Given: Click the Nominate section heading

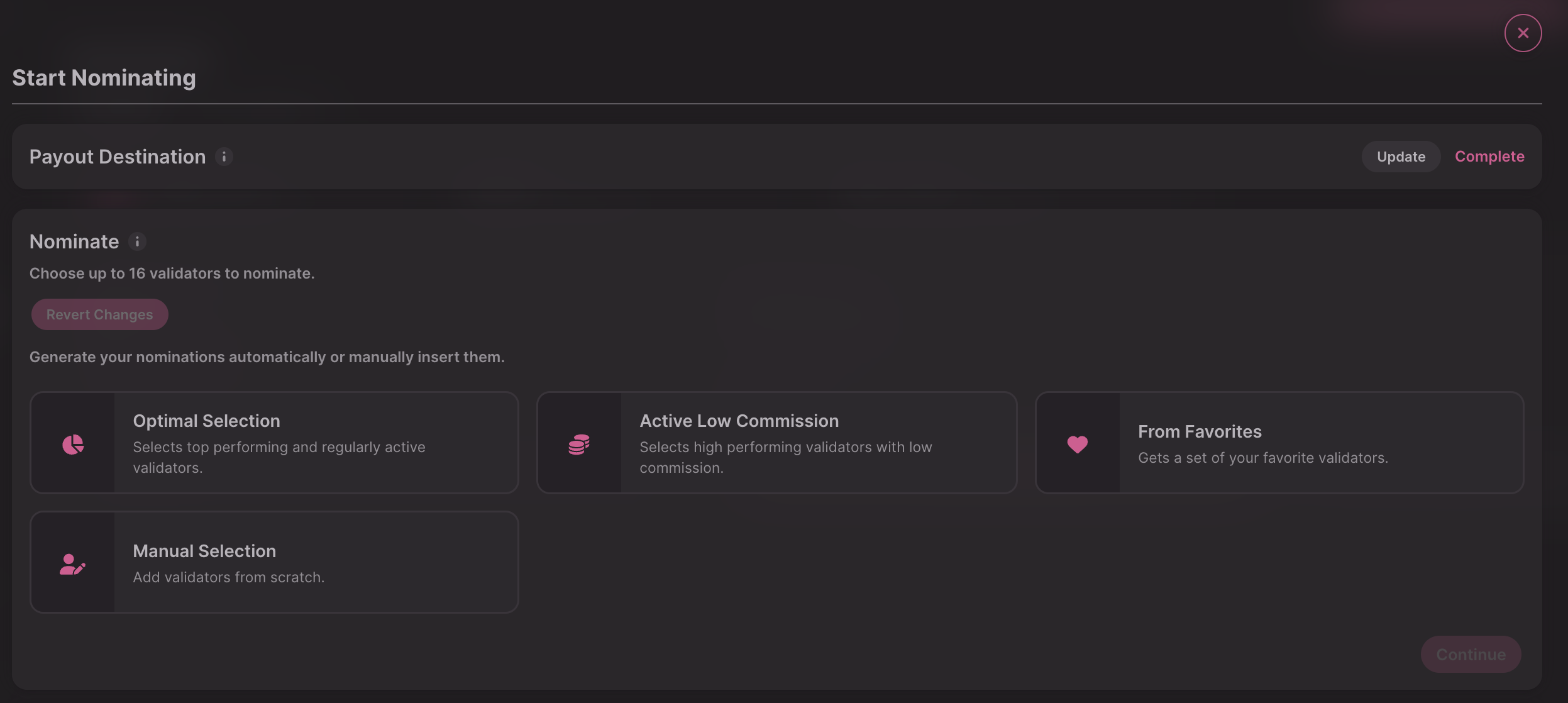Looking at the screenshot, I should [74, 241].
